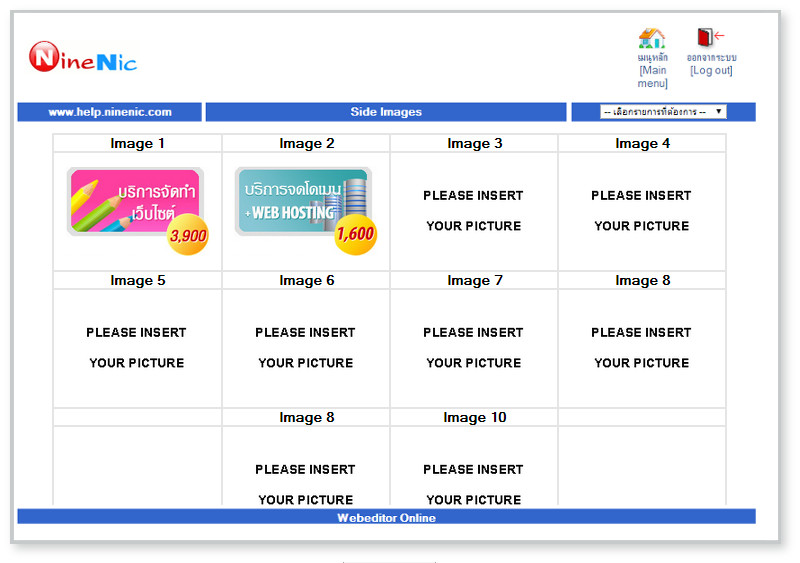
Task: Click the Image 1 column heading
Action: [x=137, y=144]
